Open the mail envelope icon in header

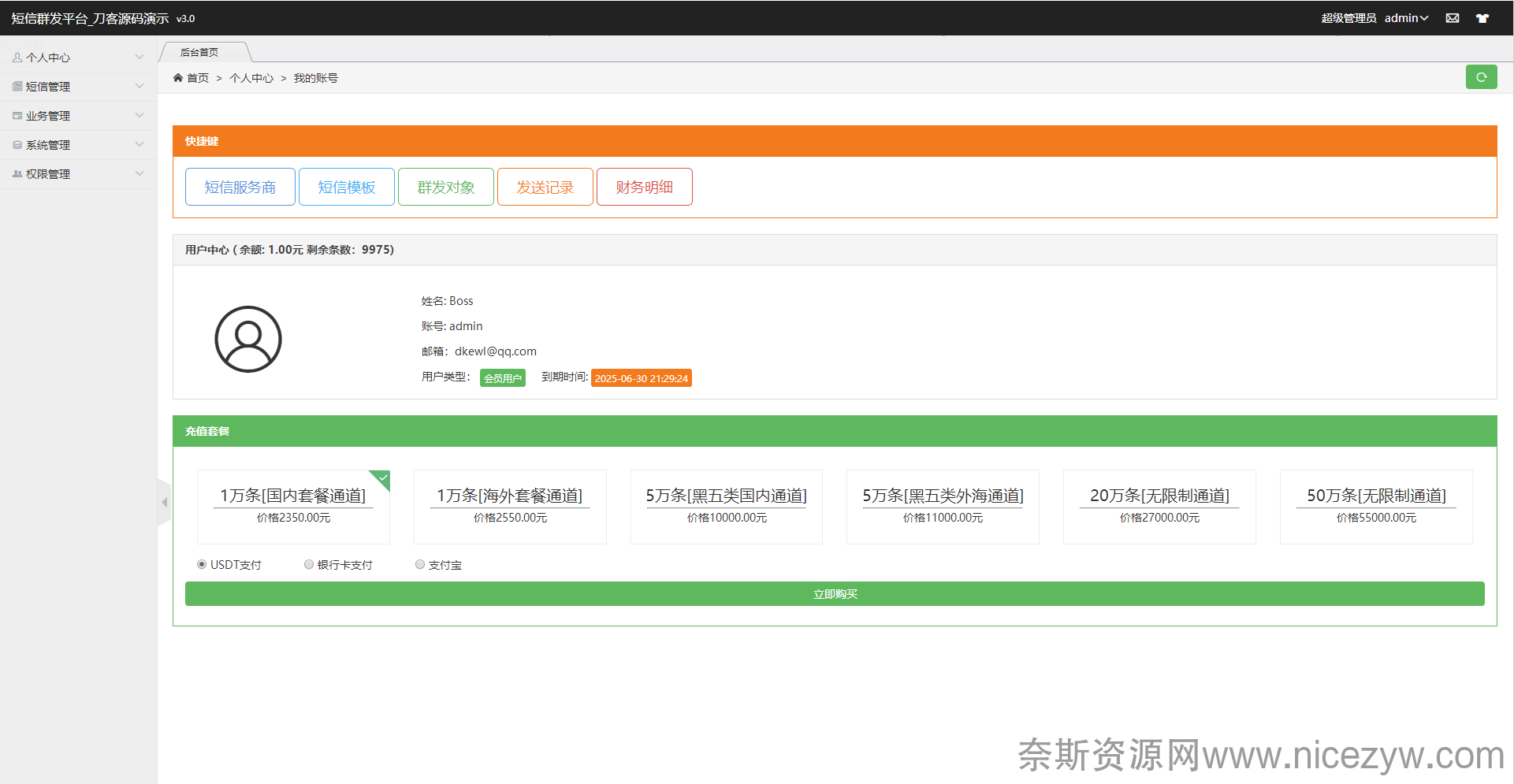tap(1453, 18)
